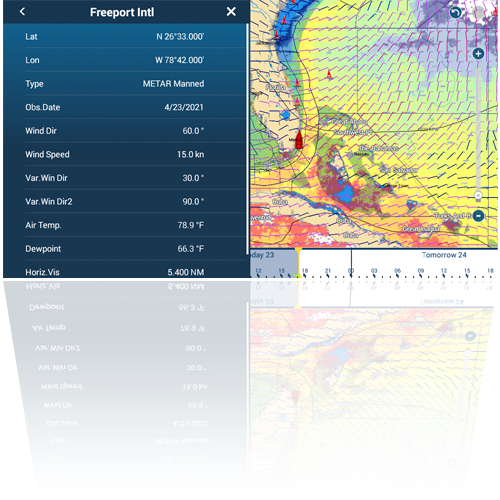This screenshot has height=500, width=500.
Task: Click the station info panel scrollbar
Action: point(247,138)
